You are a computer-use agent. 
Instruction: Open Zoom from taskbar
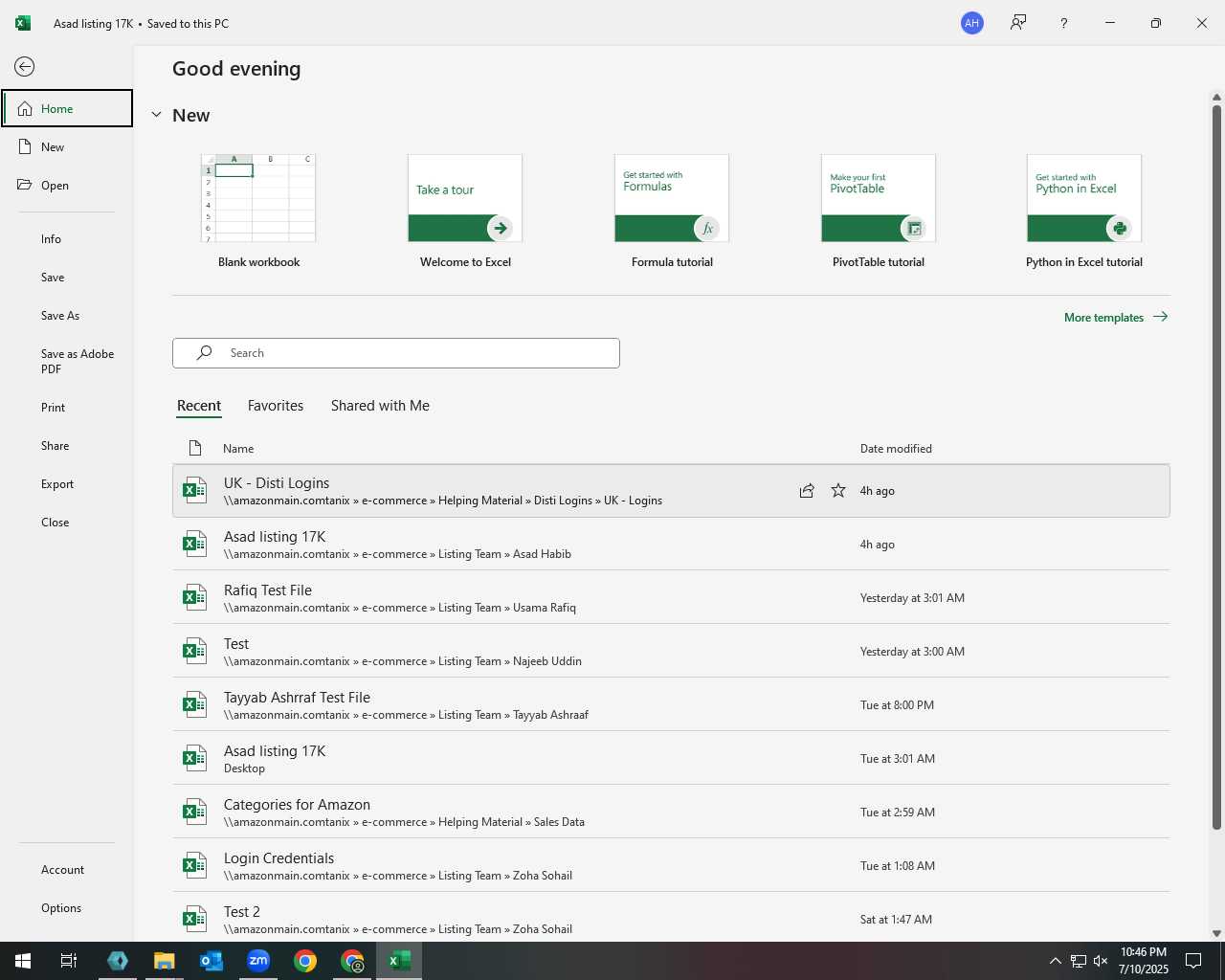click(x=258, y=961)
